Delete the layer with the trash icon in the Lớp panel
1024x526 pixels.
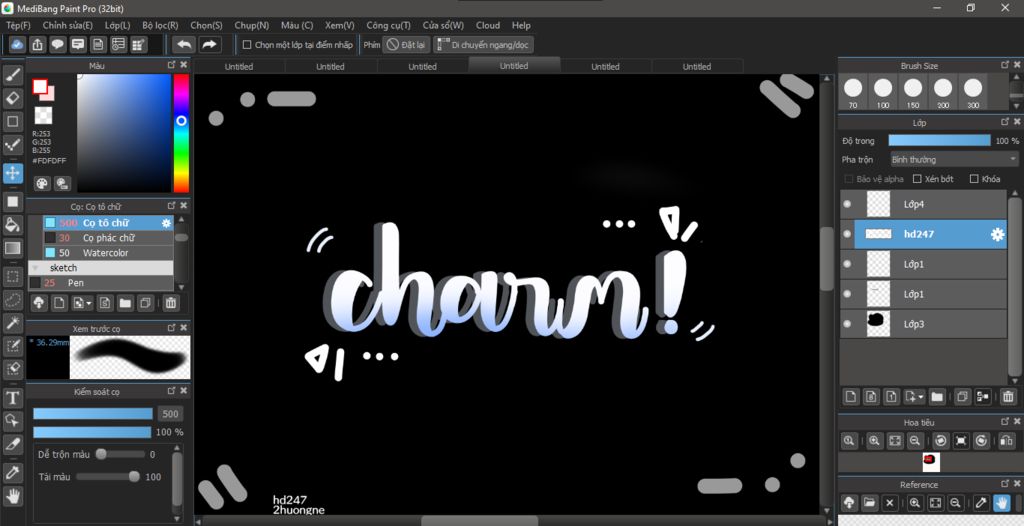(x=1008, y=396)
